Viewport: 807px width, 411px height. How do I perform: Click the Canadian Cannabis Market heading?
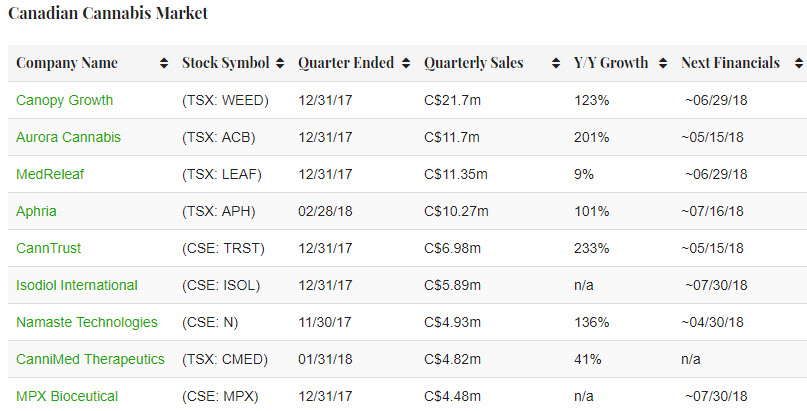coord(108,15)
